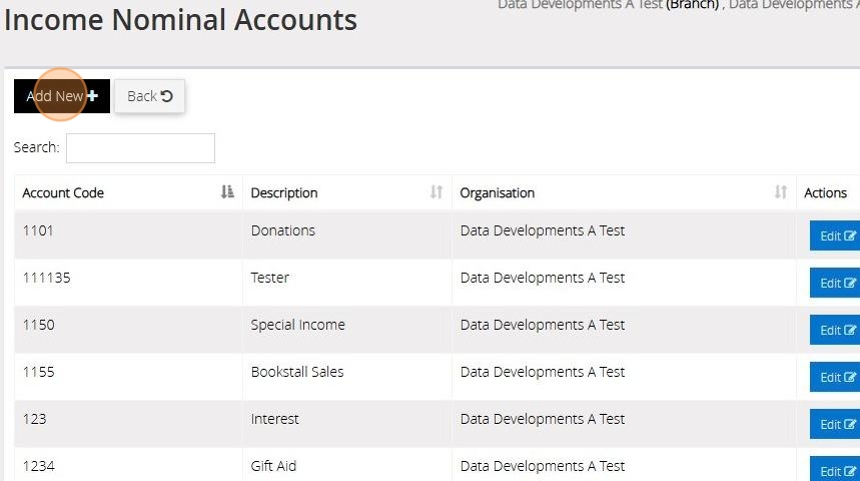Type in the Search input field
This screenshot has height=481, width=860.
tap(140, 148)
